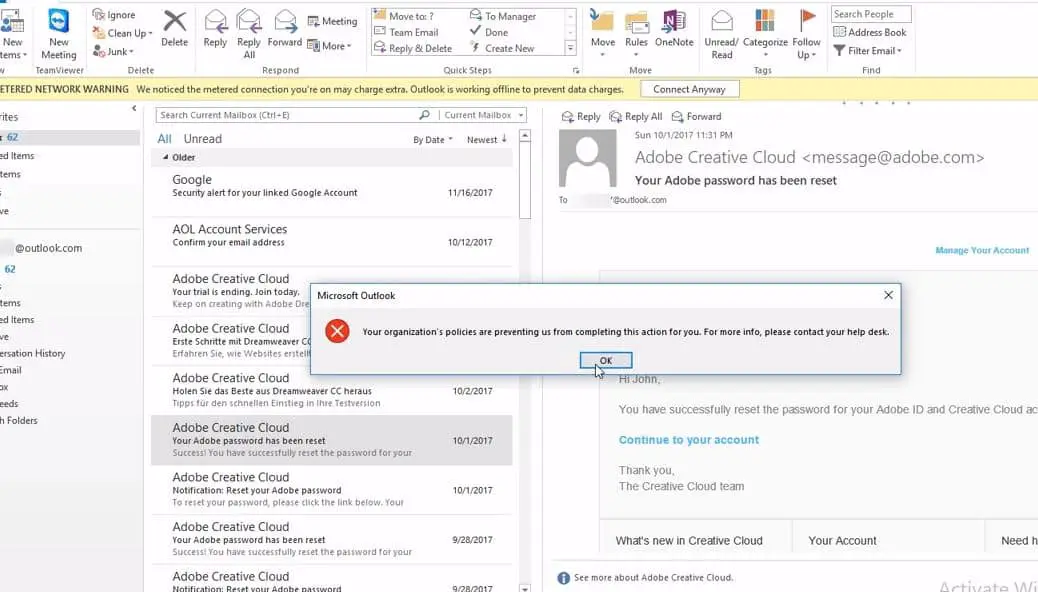Type in the Search People field
Screen dimensions: 1038x592
click(869, 13)
